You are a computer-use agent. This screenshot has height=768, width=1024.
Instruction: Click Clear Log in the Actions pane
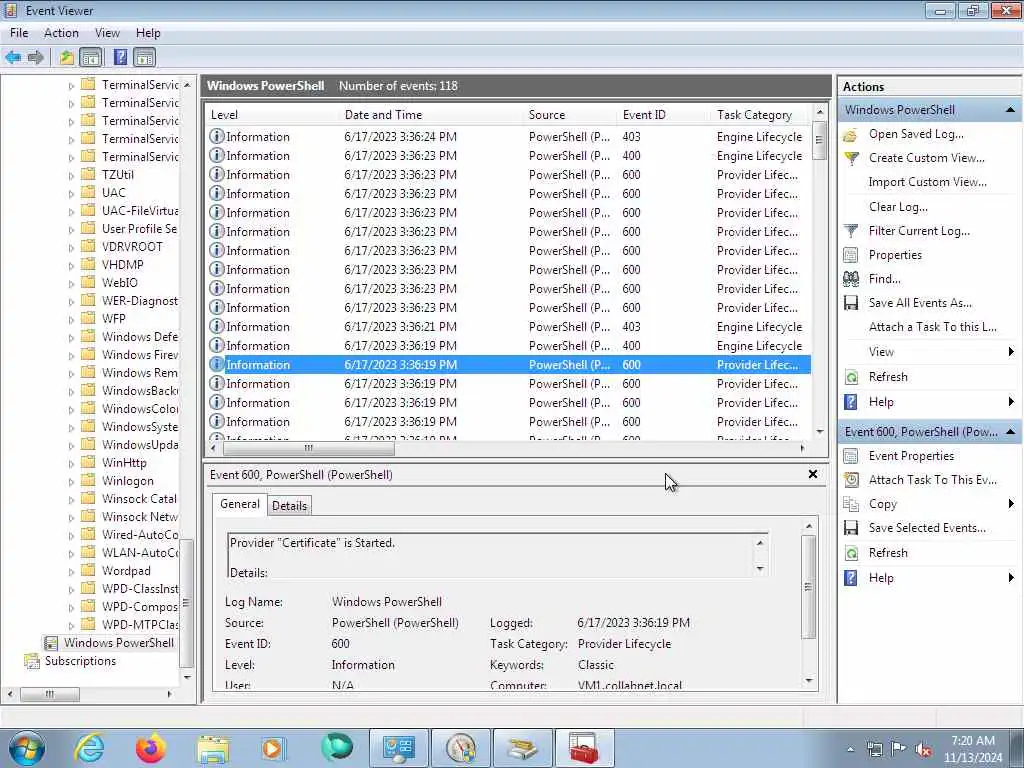point(898,207)
